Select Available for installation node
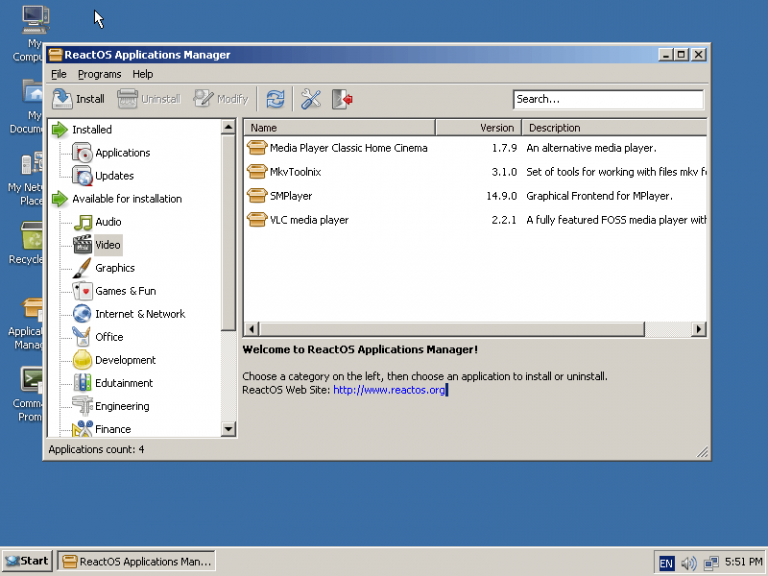The image size is (768, 576). (126, 199)
